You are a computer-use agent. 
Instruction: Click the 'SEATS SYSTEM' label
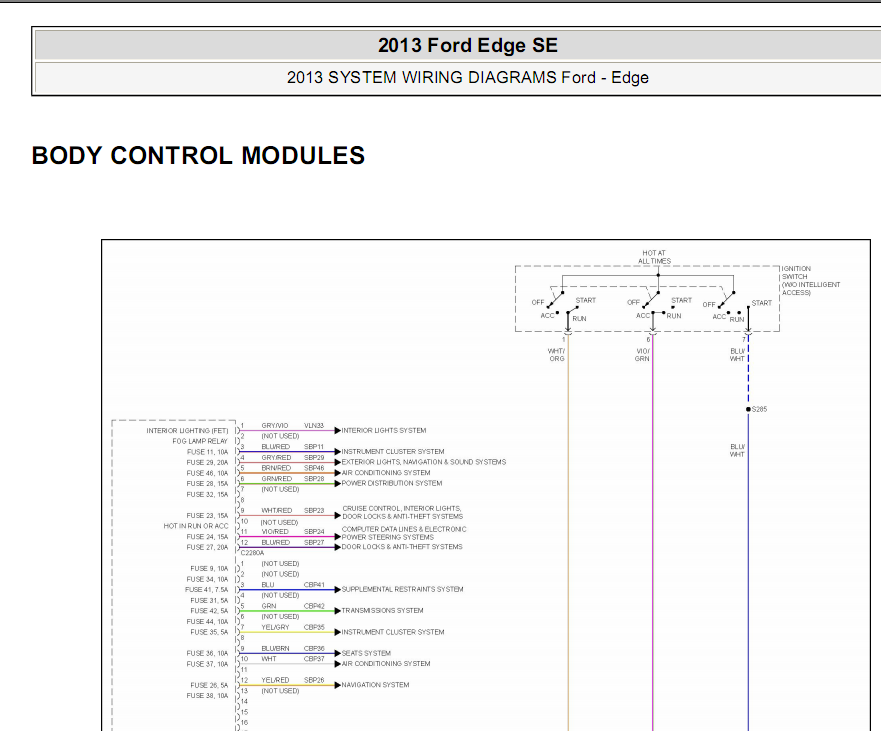point(366,653)
